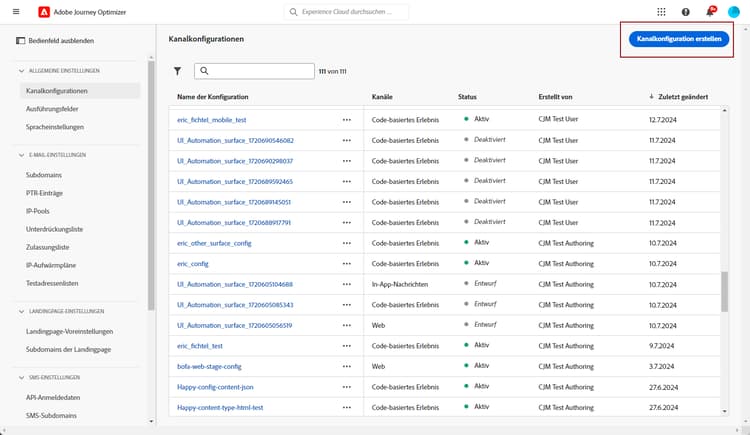Click Kanalkonfiguration erstellen button
The height and width of the screenshot is (435, 750).
pyautogui.click(x=679, y=38)
